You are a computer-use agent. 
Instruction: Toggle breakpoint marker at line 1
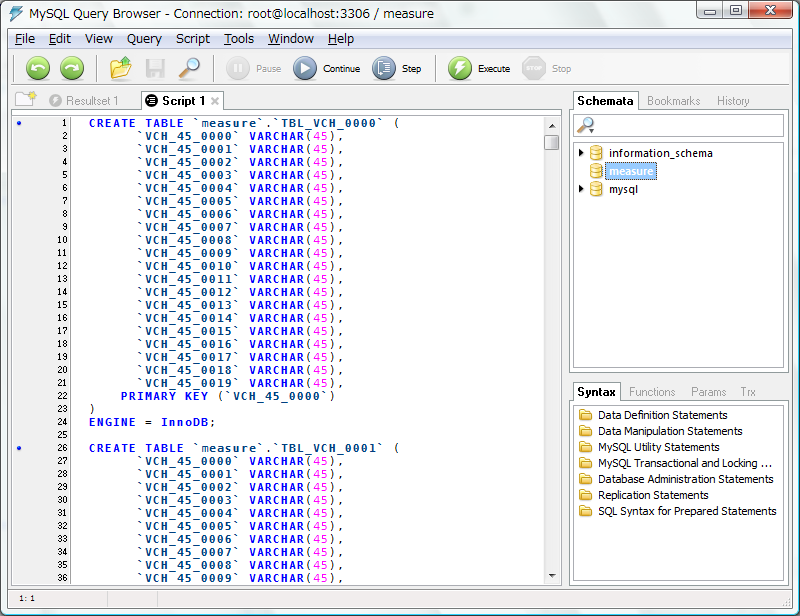pyautogui.click(x=19, y=123)
